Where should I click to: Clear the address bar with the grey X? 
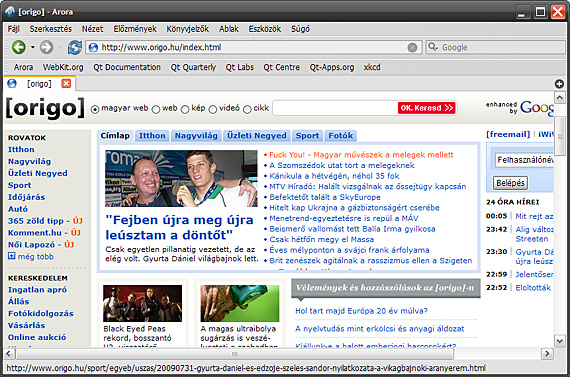pyautogui.click(x=412, y=47)
